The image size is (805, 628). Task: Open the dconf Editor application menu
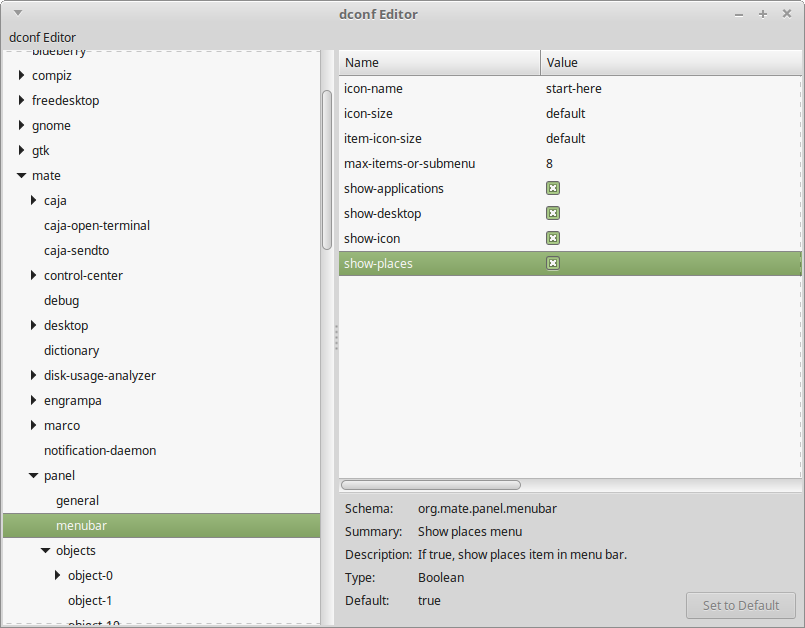pyautogui.click(x=42, y=37)
